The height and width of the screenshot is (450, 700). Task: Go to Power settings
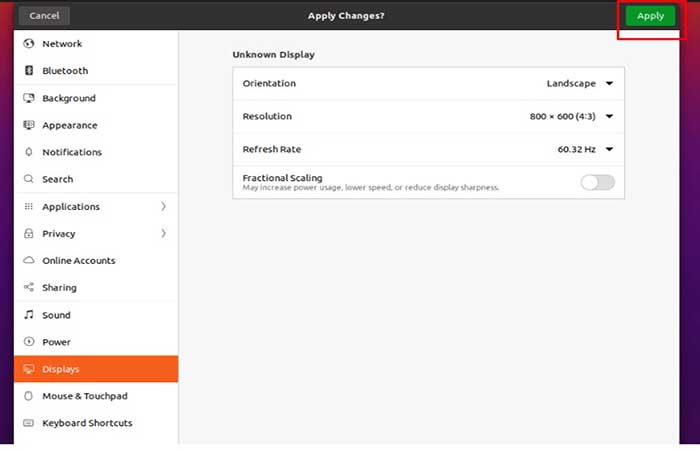pos(96,342)
